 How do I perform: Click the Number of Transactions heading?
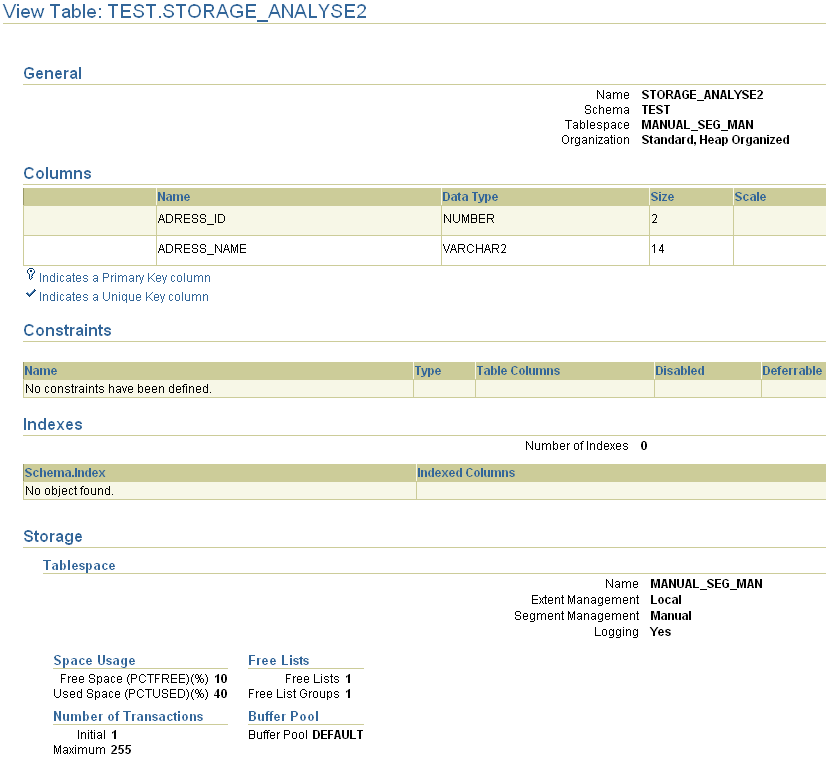(x=128, y=716)
